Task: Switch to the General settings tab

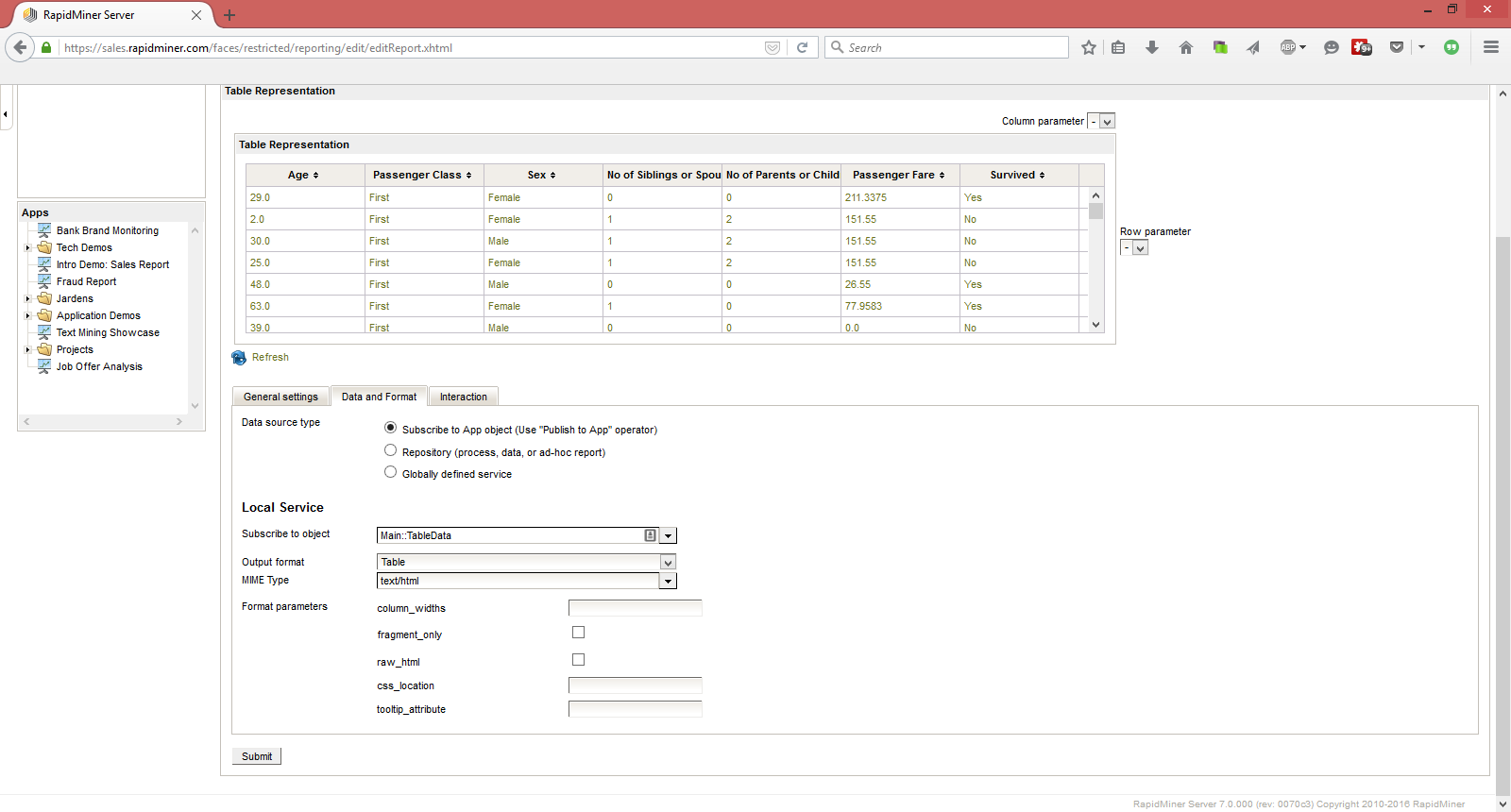Action: [x=280, y=397]
